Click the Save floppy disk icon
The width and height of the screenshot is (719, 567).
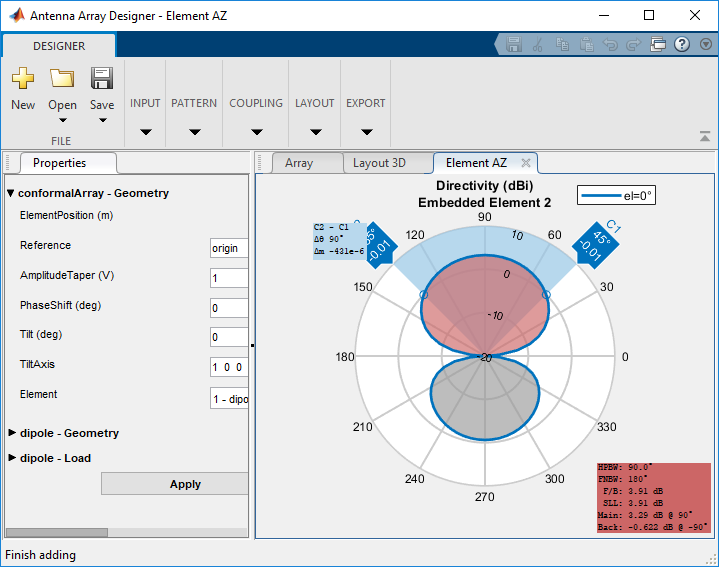pyautogui.click(x=102, y=80)
